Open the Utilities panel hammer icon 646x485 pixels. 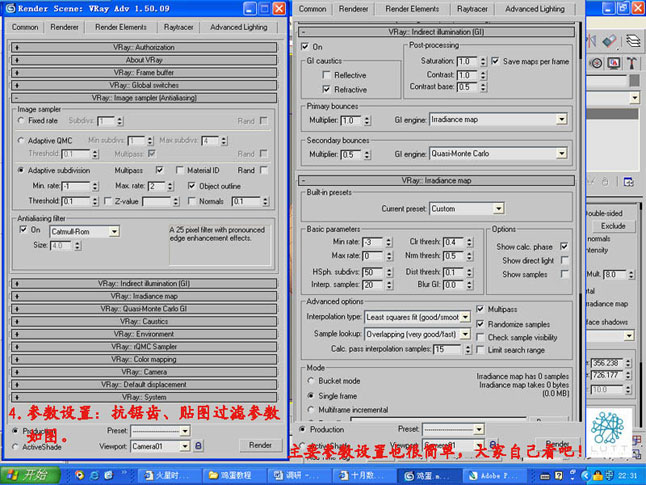[631, 63]
